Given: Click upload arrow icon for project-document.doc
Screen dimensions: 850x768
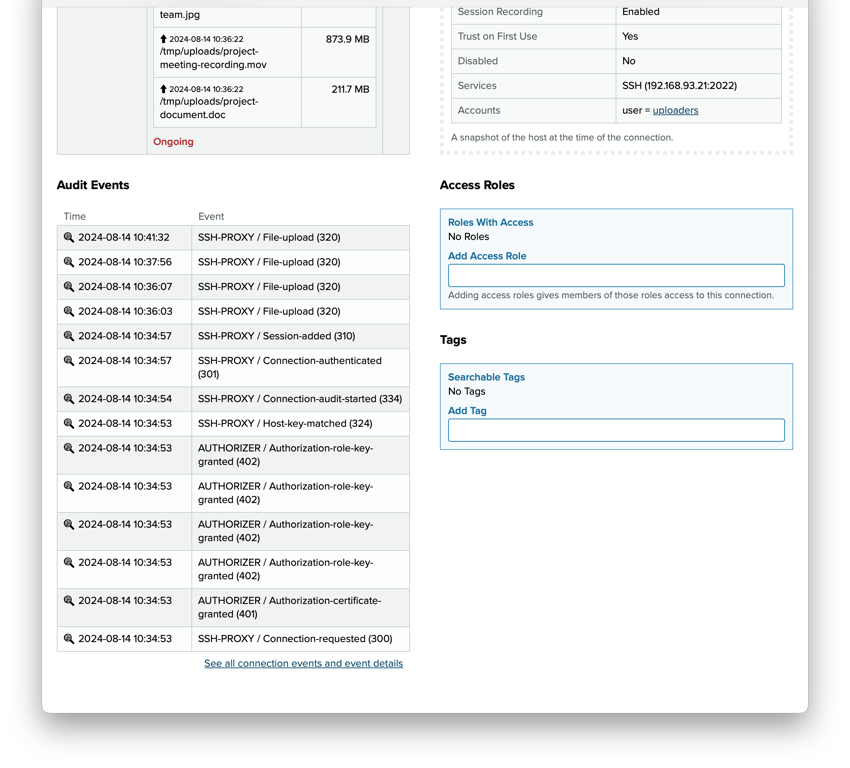Looking at the screenshot, I should click(163, 89).
